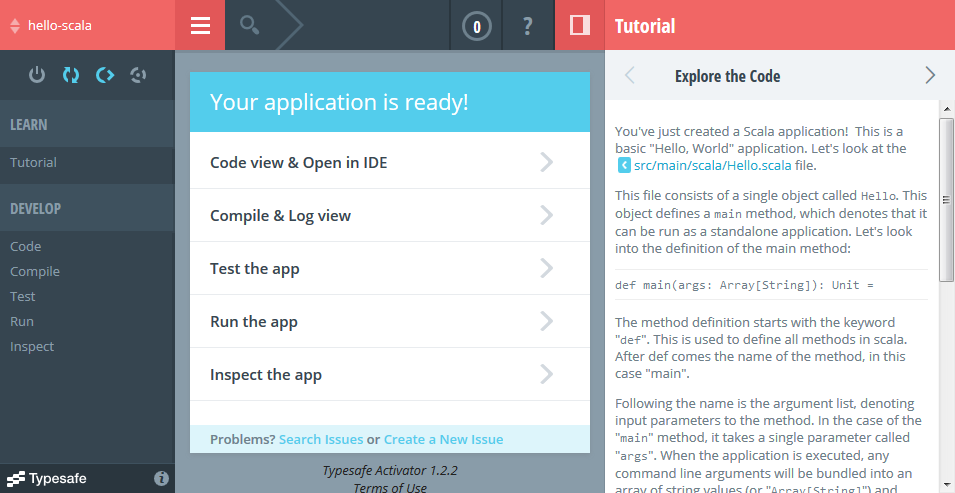This screenshot has height=493, width=955.
Task: Select Compile in the Develop menu
Action: pos(35,271)
